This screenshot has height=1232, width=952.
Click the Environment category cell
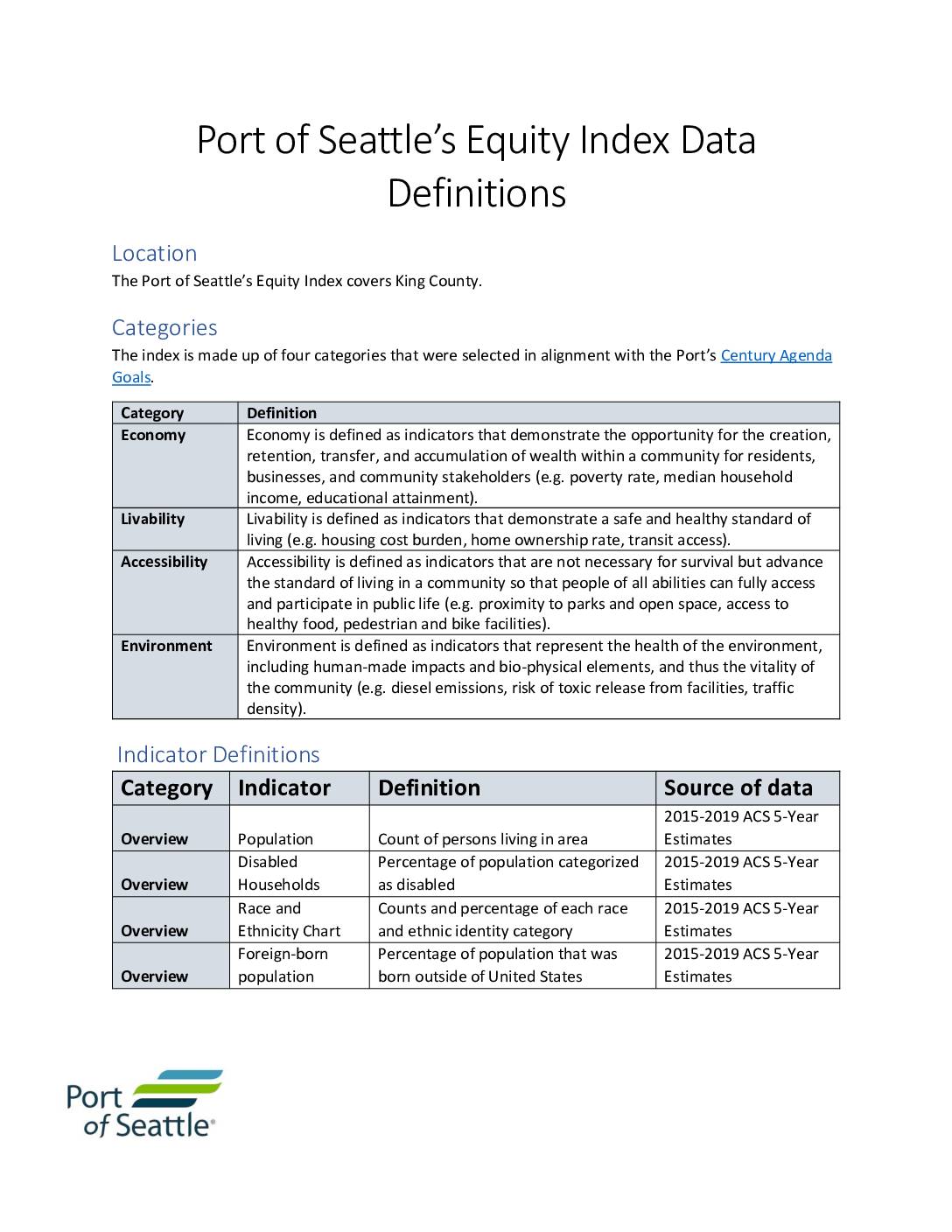(x=175, y=676)
